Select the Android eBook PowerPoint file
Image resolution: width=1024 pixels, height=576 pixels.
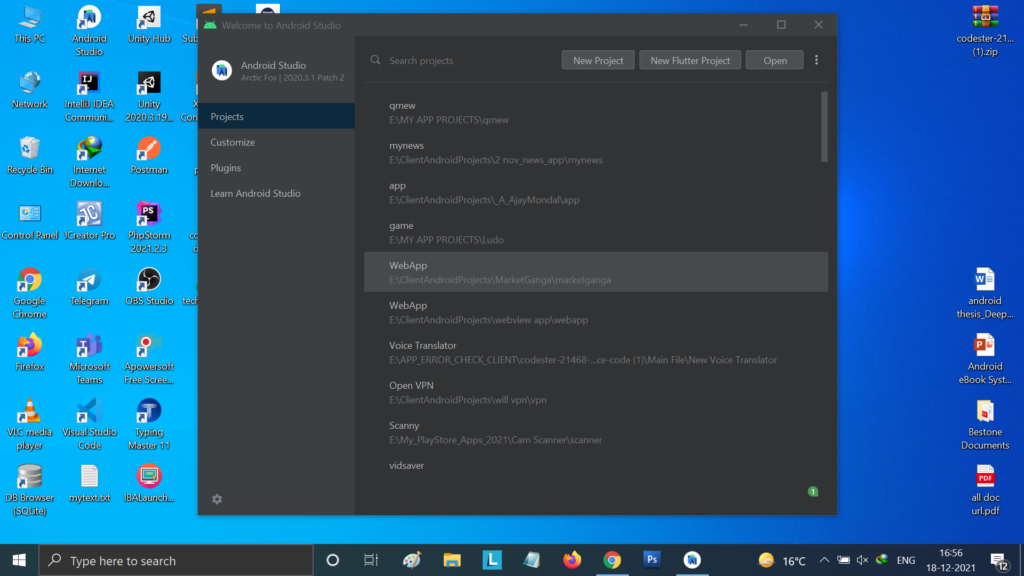(x=985, y=359)
